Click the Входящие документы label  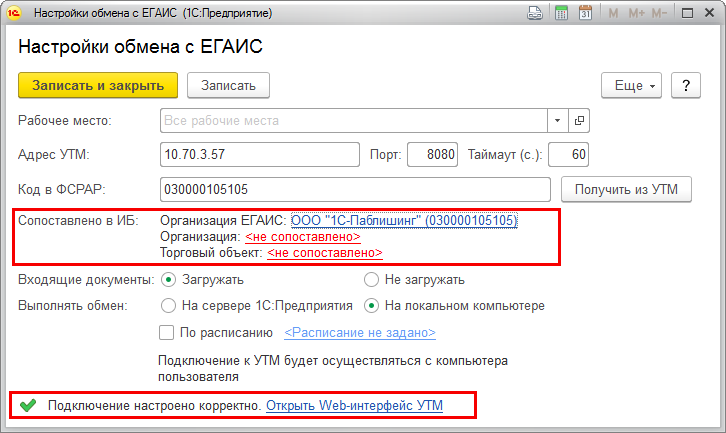86,280
